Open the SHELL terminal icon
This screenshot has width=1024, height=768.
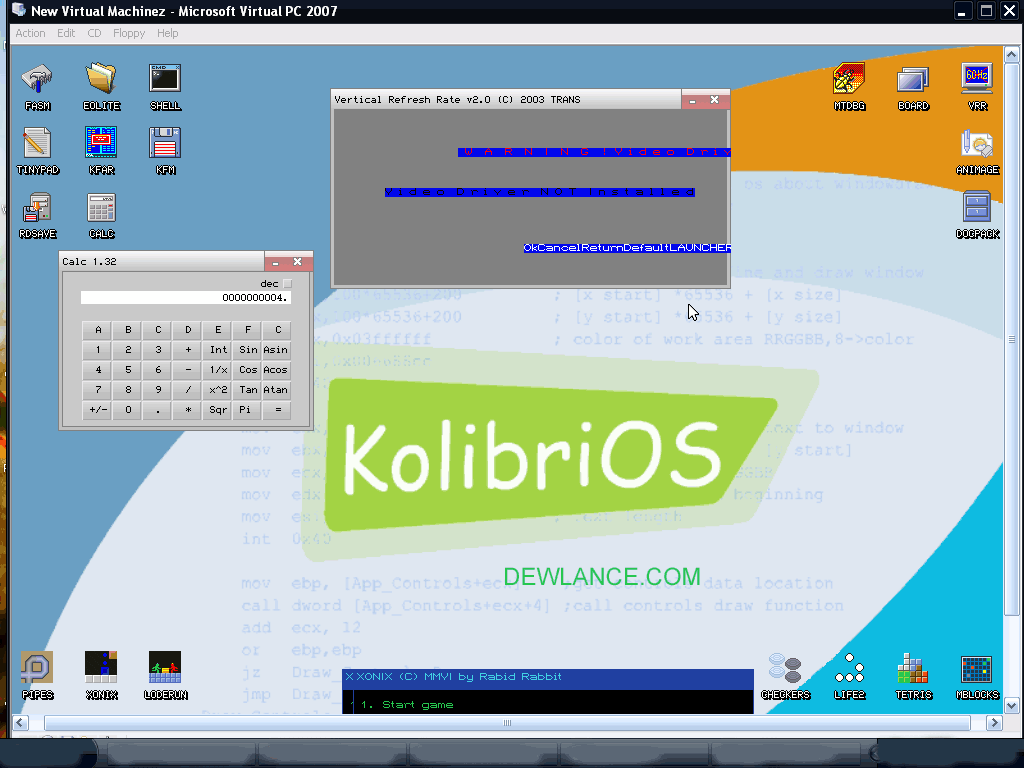tap(165, 87)
